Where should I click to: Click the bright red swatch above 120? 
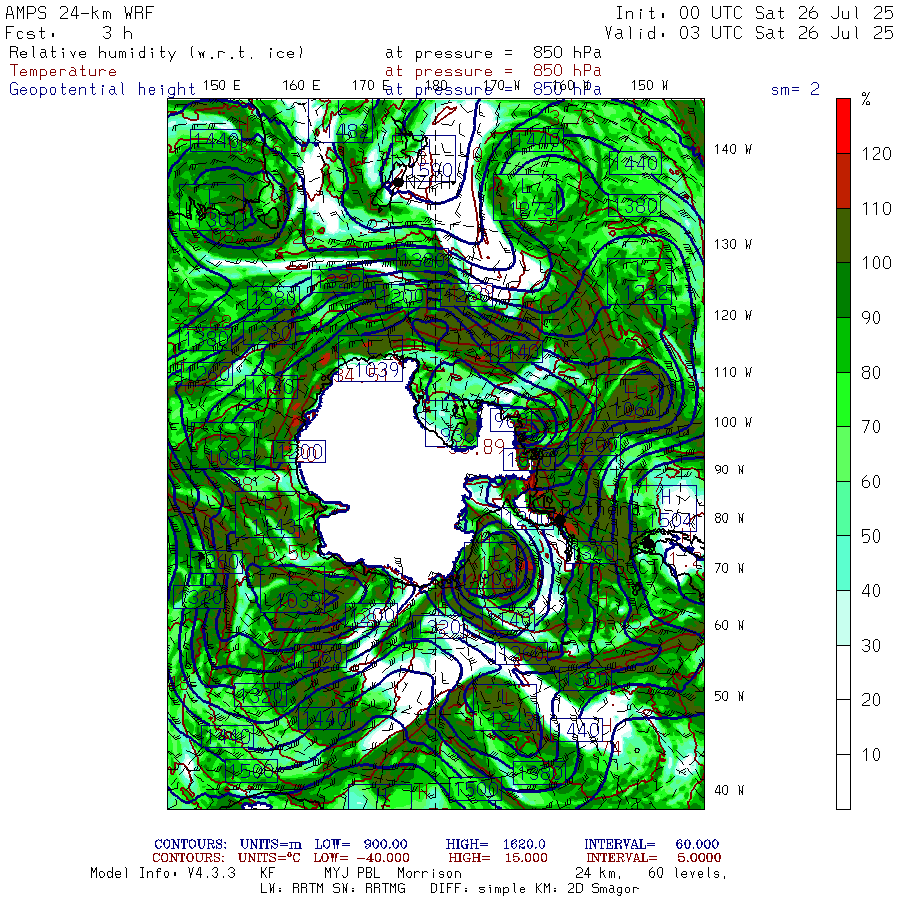pos(843,126)
